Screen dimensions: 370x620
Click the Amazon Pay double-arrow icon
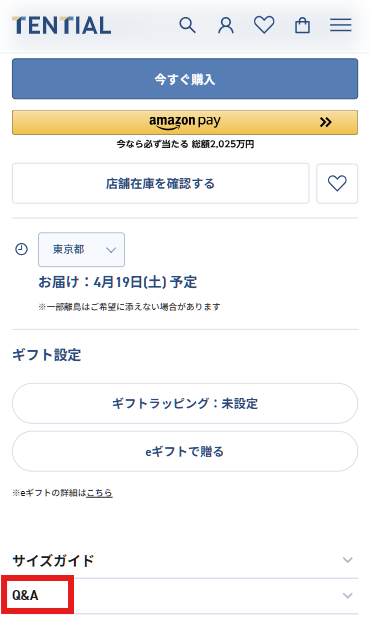pos(325,122)
